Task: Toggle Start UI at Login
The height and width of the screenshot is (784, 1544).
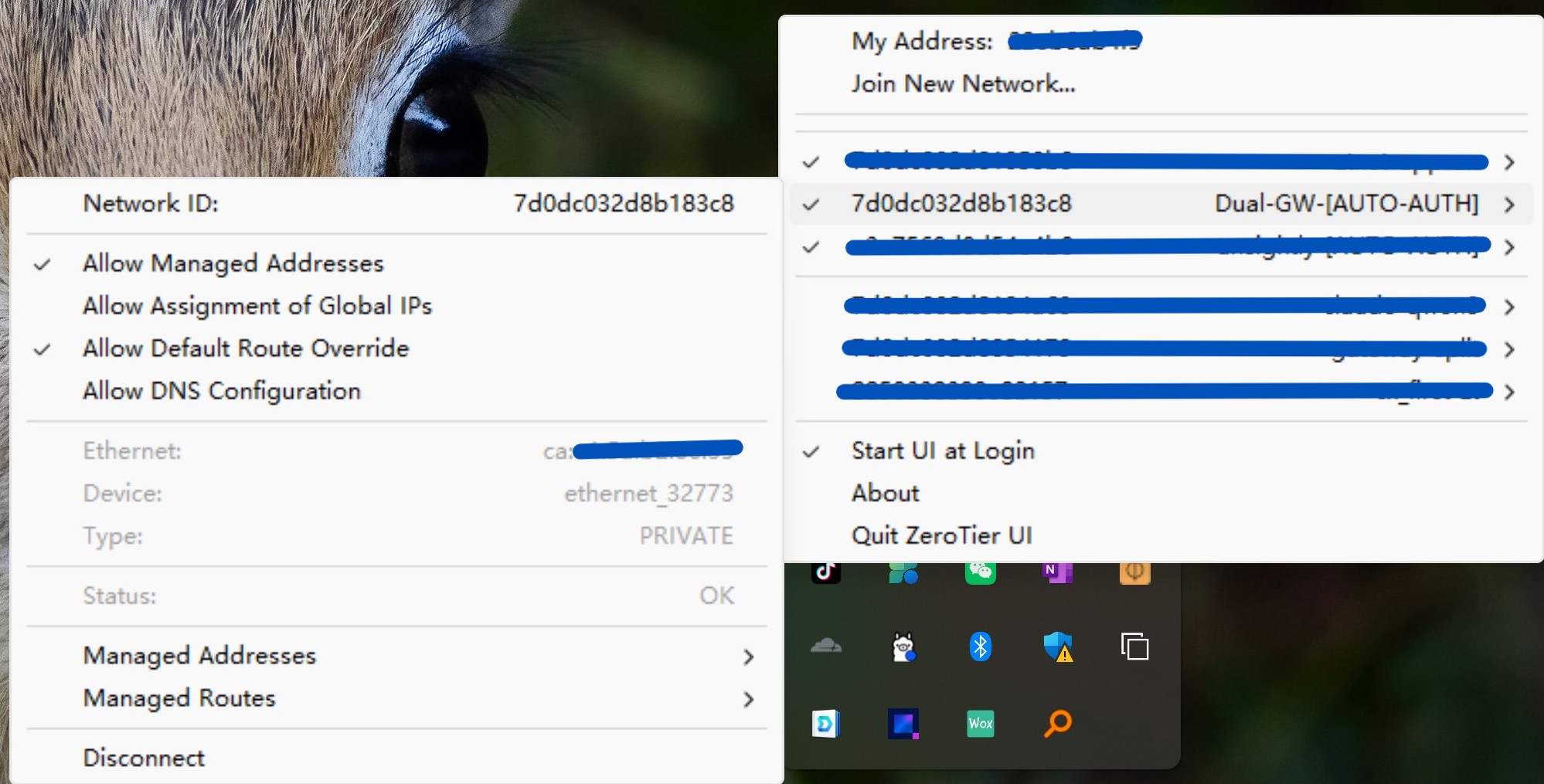Action: pyautogui.click(x=942, y=450)
